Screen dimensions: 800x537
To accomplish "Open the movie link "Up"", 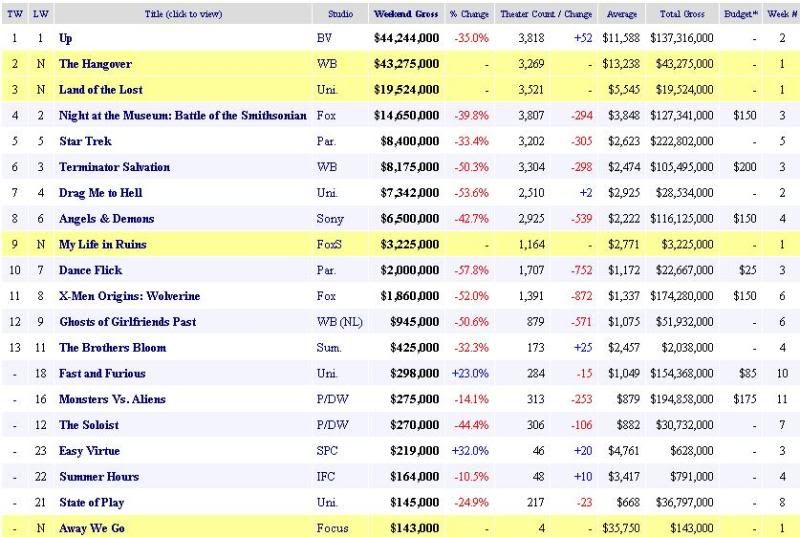I will coord(66,38).
